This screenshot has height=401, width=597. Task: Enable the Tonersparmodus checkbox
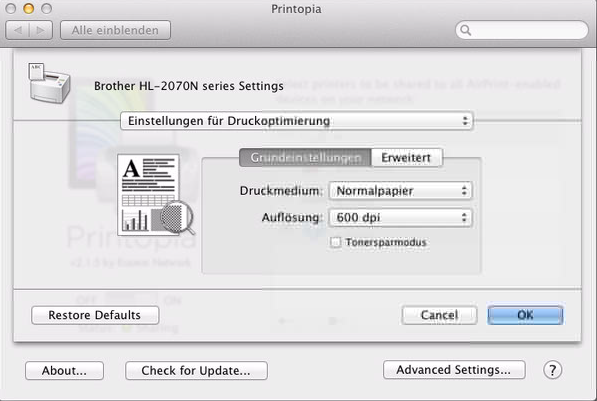click(335, 242)
